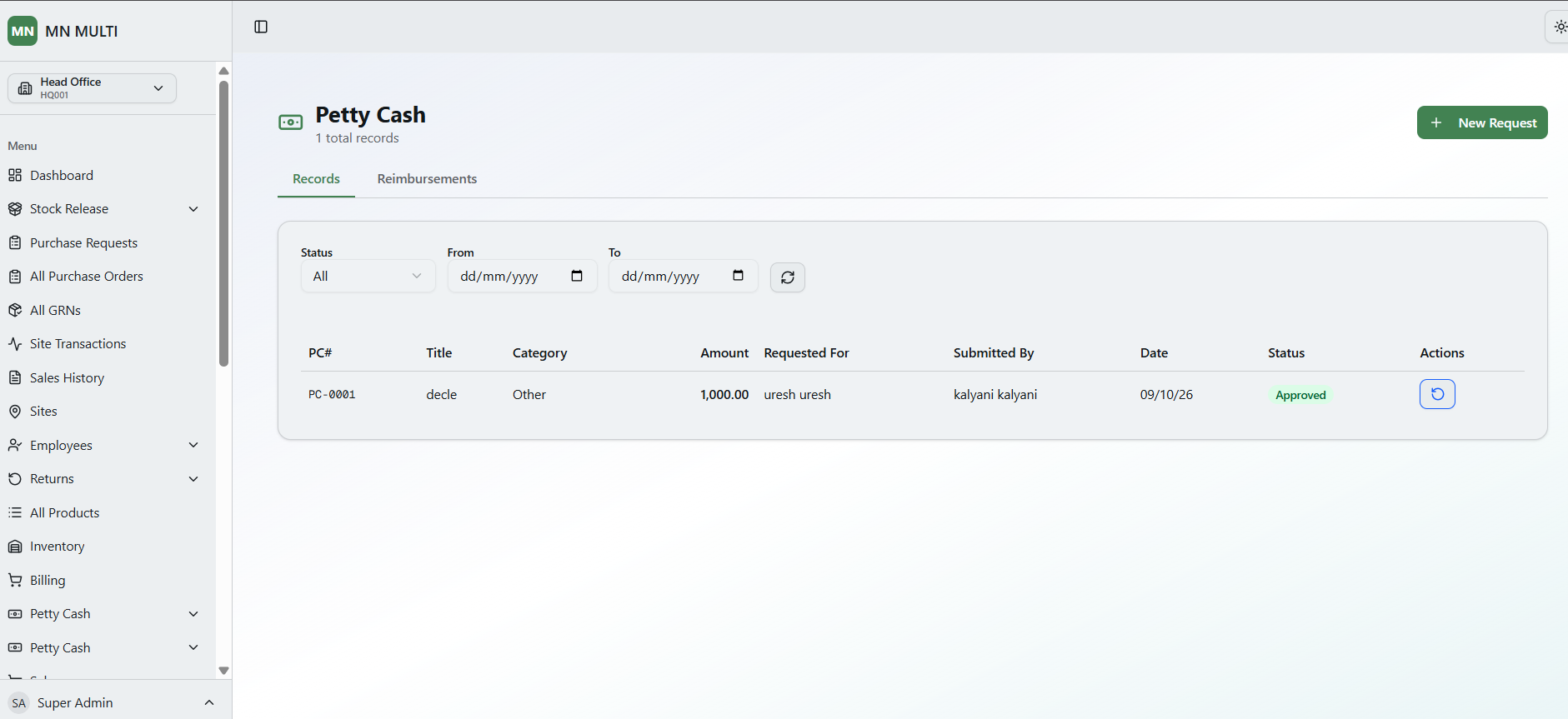Click the MN logo badge
Viewport: 1568px width, 719px height.
23,31
